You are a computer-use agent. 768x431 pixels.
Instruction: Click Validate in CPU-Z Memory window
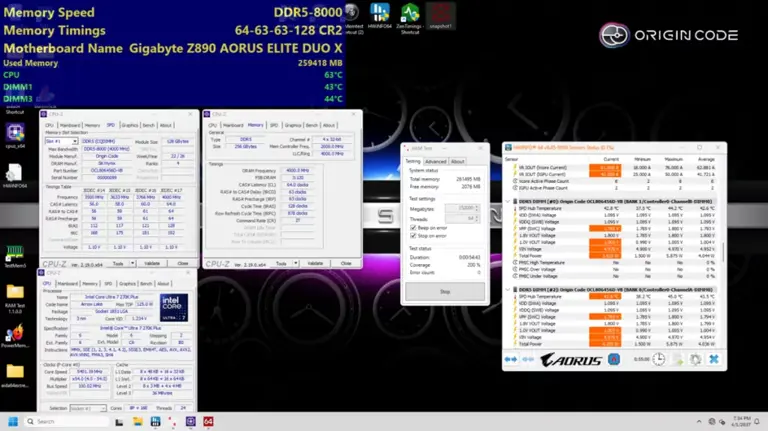click(x=315, y=263)
